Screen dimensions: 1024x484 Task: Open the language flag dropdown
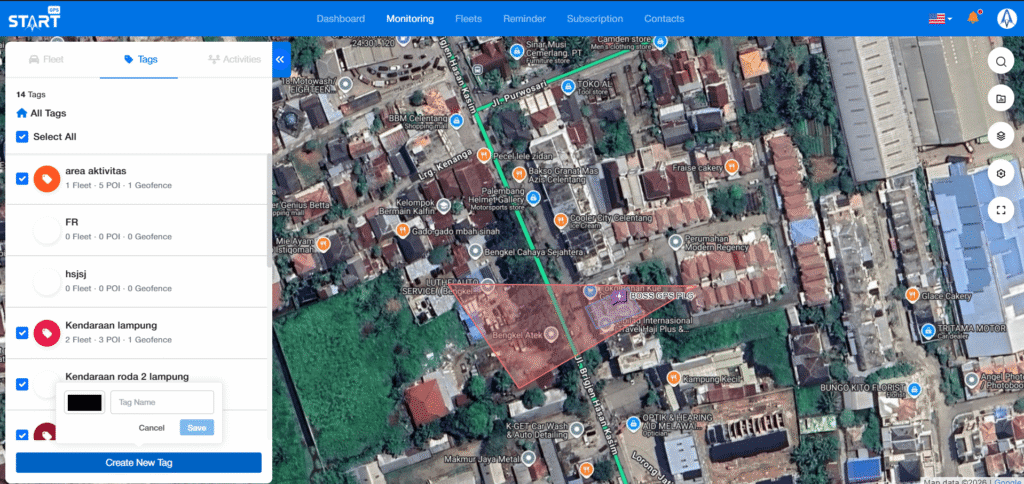pos(939,18)
